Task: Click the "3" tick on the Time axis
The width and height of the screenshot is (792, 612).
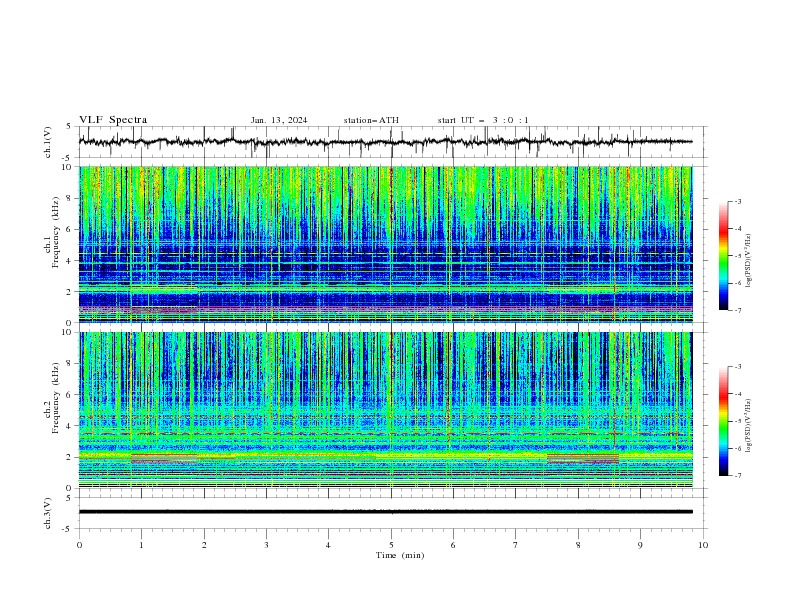Action: point(266,545)
